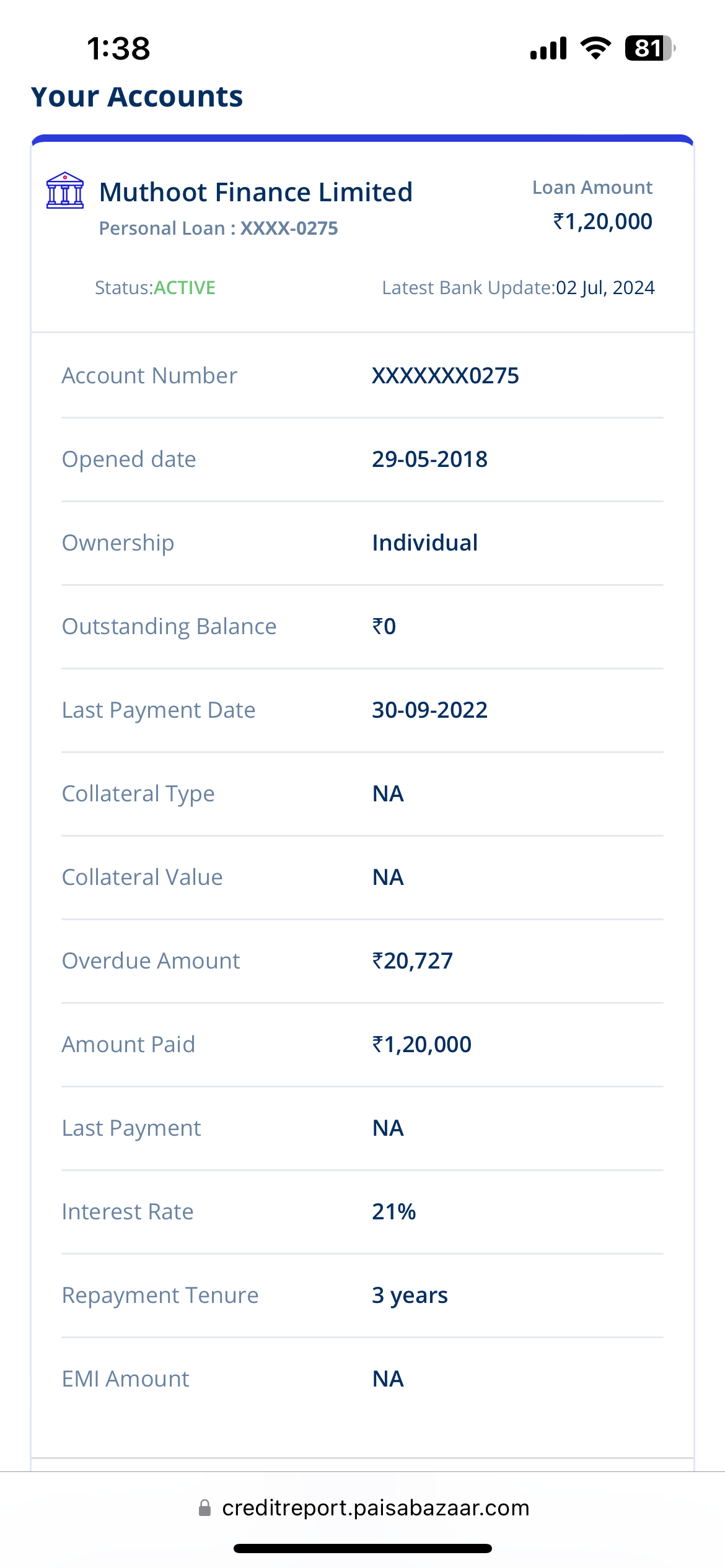Tap the Wi-Fi status icon
Screen dimensions: 725x1568
tap(595, 48)
